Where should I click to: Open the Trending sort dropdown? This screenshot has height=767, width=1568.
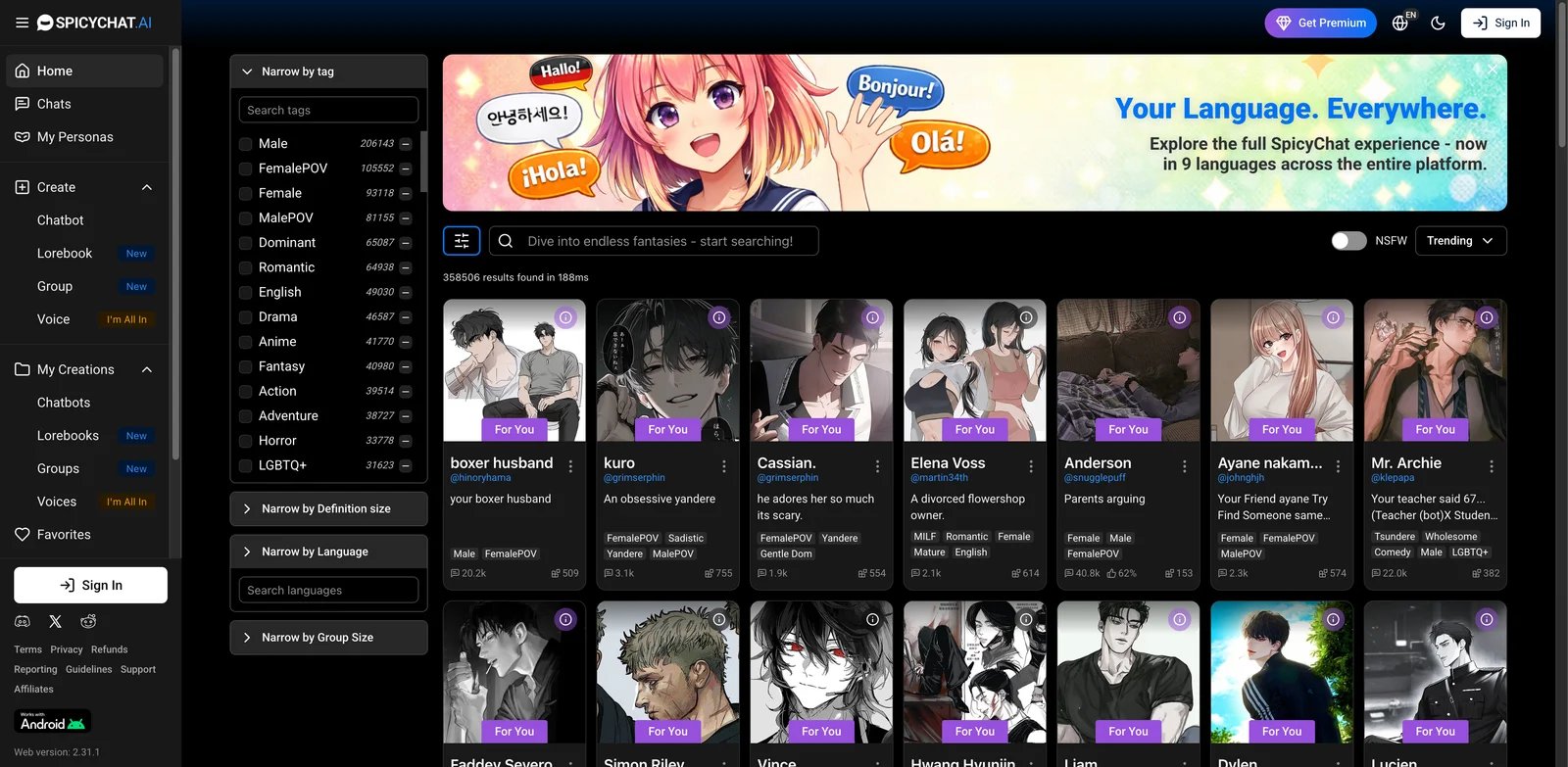[1460, 241]
